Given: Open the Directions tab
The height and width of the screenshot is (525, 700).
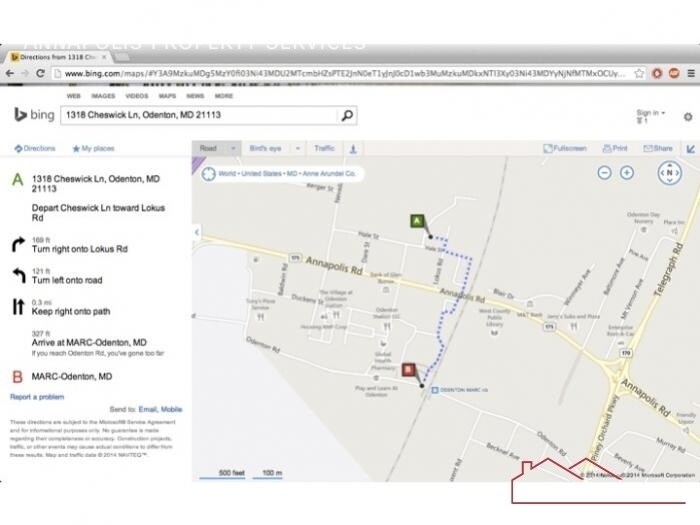Looking at the screenshot, I should click(x=35, y=148).
